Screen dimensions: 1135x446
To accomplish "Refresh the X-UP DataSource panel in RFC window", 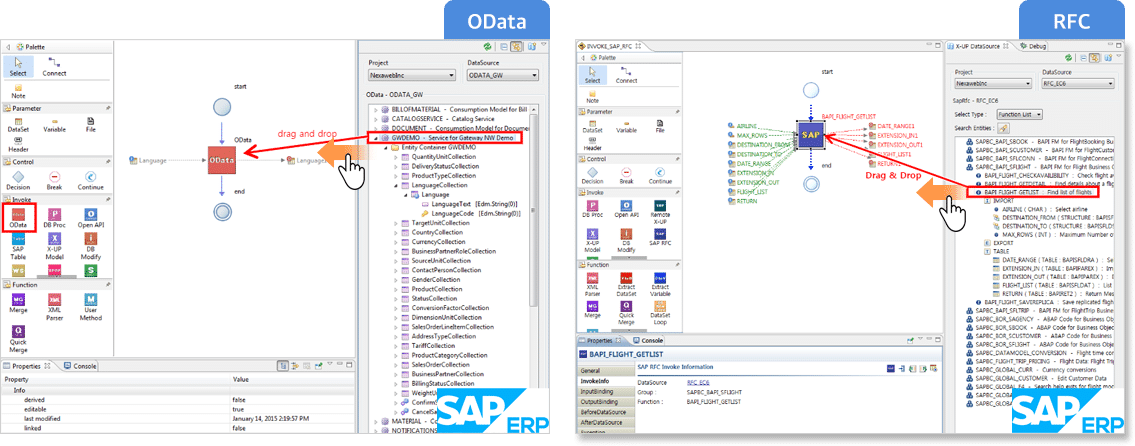I will point(1067,57).
